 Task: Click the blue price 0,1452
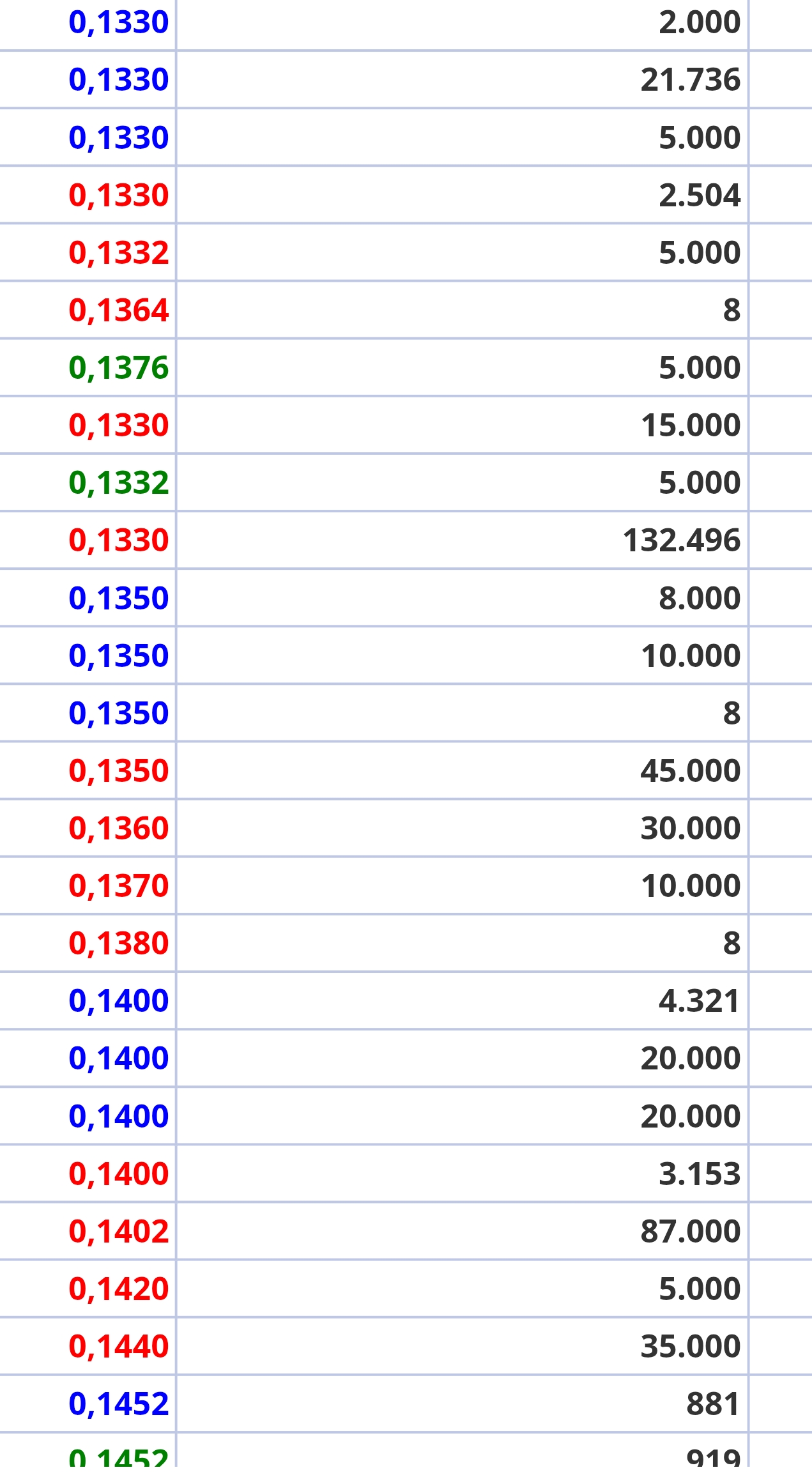click(x=119, y=1404)
